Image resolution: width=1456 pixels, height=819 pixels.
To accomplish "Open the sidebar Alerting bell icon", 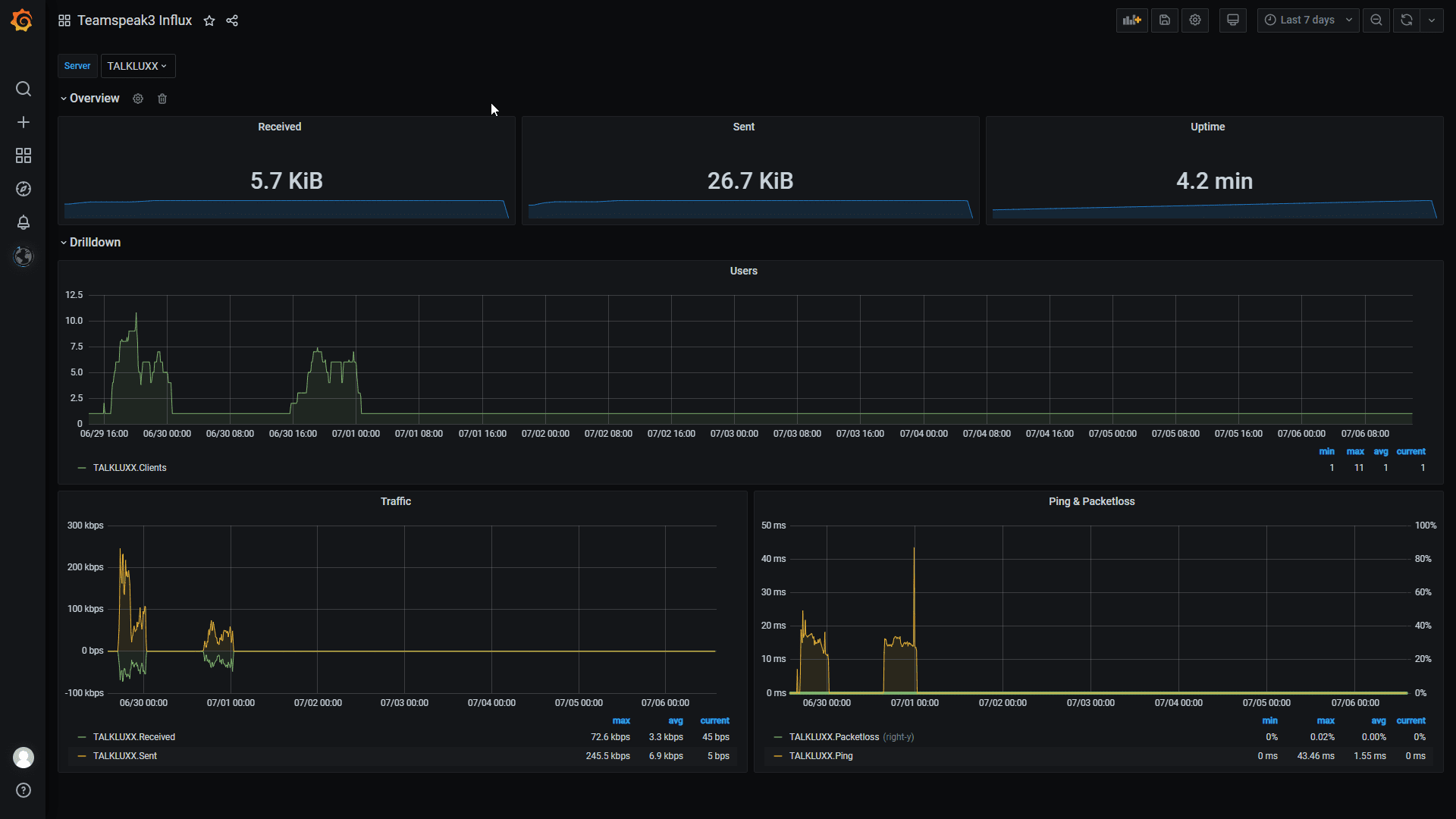I will (x=24, y=222).
